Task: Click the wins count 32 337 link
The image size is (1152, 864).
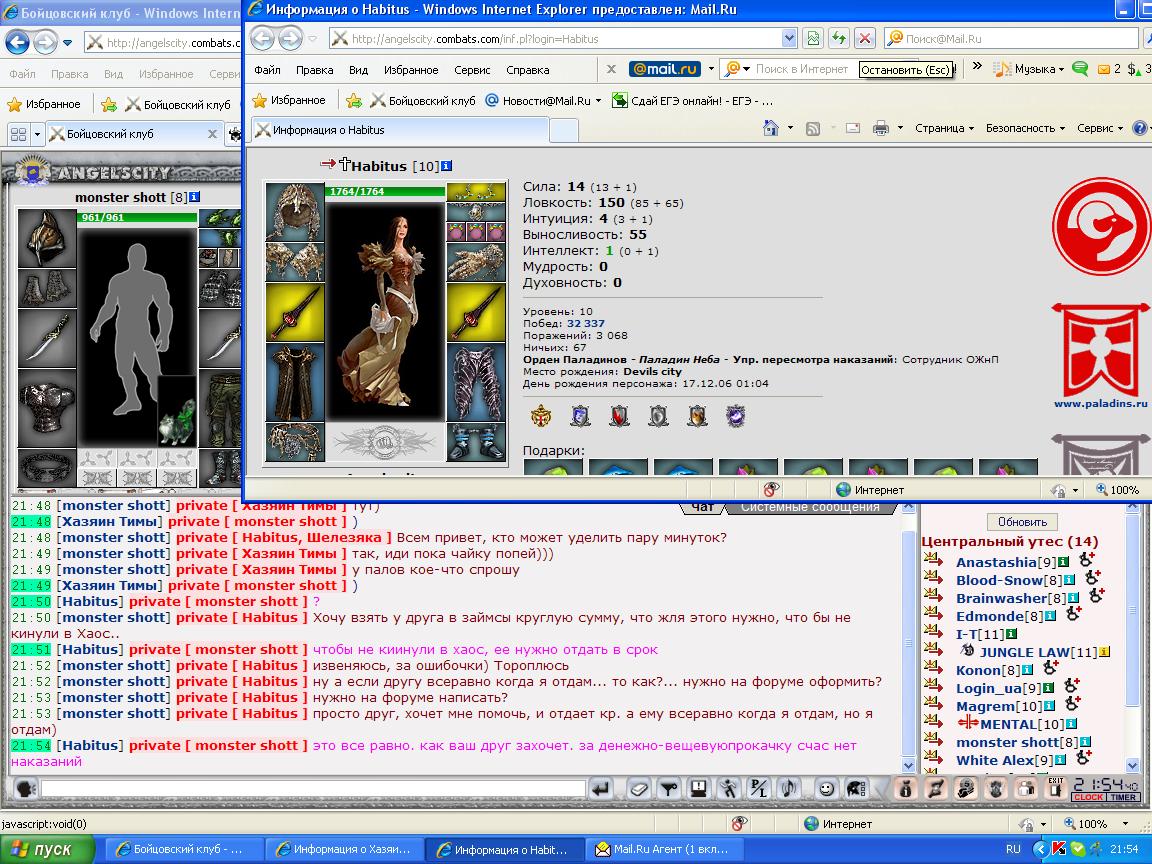Action: [585, 323]
